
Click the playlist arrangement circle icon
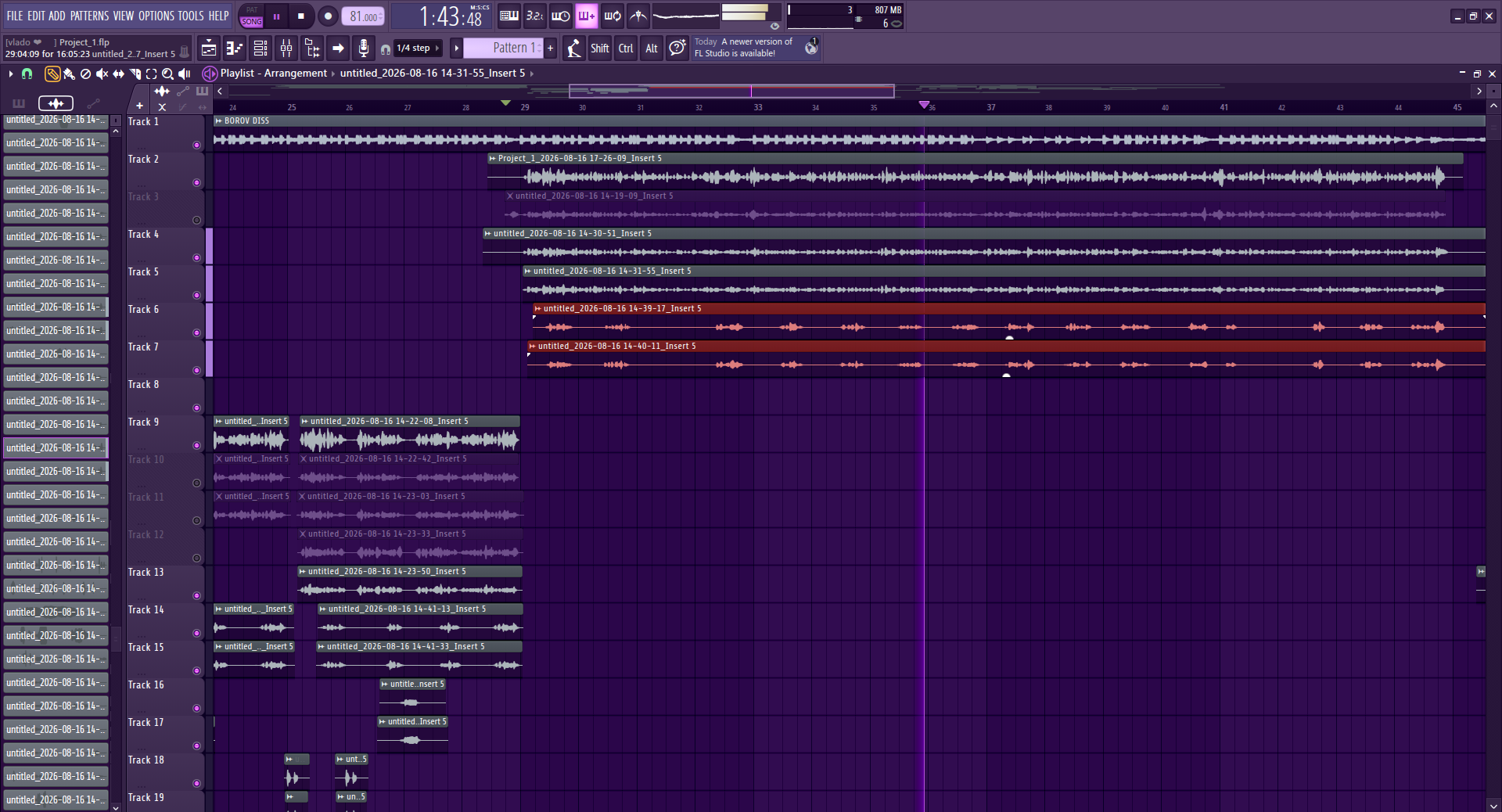point(210,74)
